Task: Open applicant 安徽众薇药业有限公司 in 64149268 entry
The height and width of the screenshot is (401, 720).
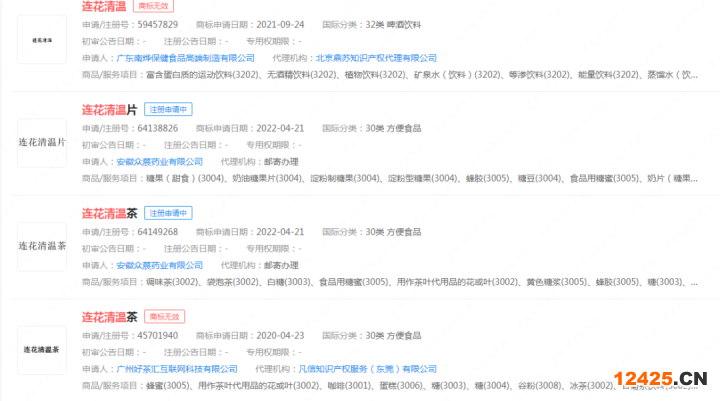Action: click(x=159, y=265)
